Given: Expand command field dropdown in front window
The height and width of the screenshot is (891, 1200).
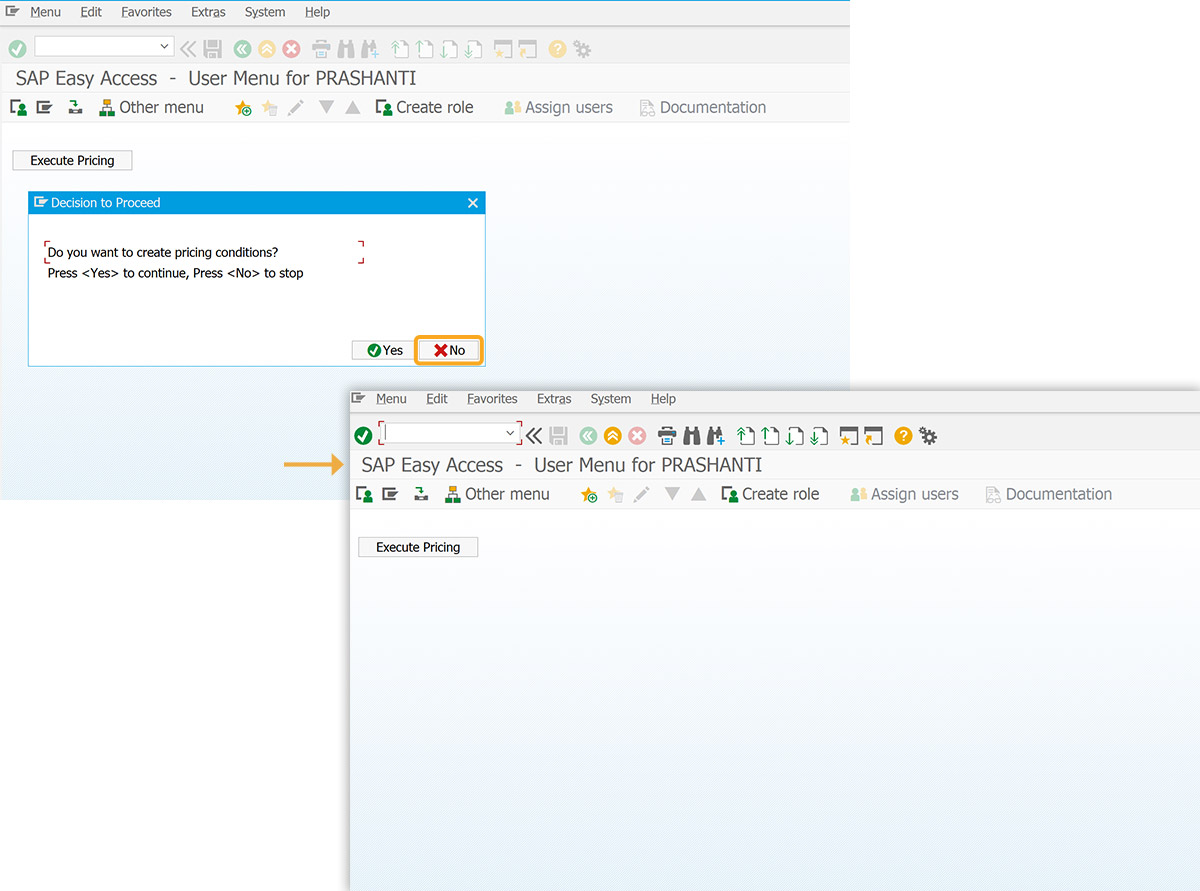Looking at the screenshot, I should 510,434.
